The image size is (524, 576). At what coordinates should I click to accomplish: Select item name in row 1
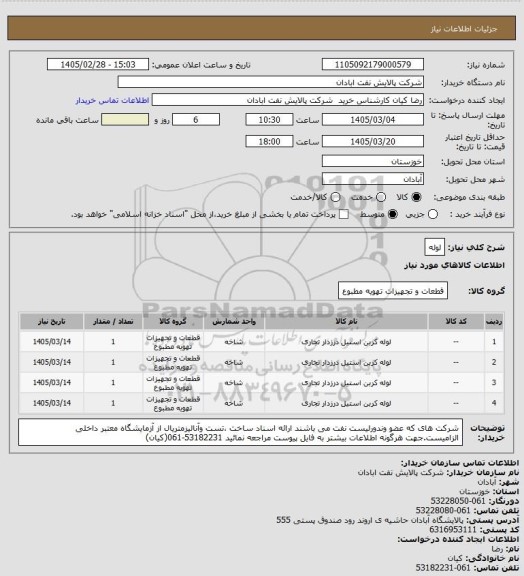point(346,342)
